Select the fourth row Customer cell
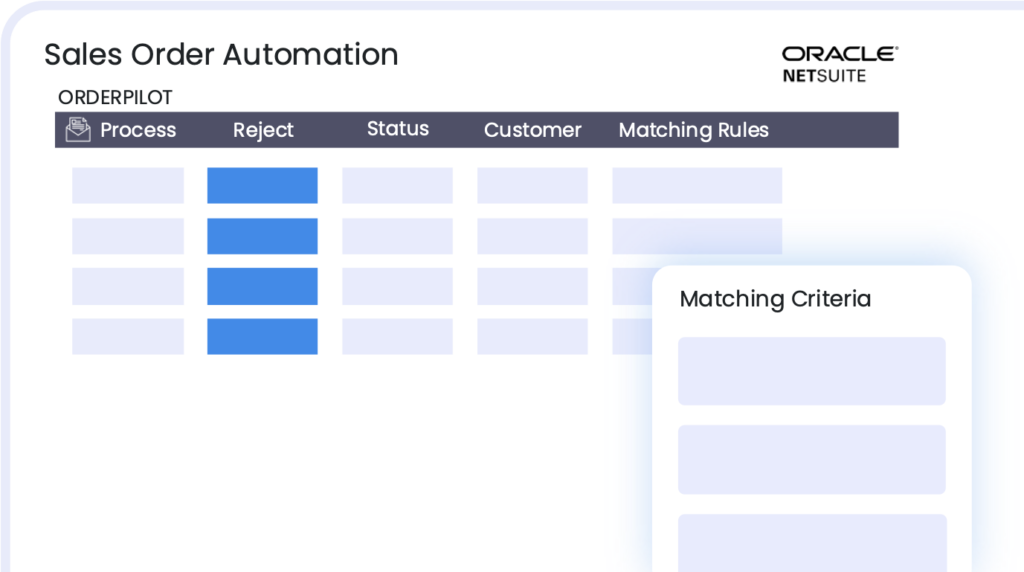Viewport: 1024px width, 572px height. [532, 336]
